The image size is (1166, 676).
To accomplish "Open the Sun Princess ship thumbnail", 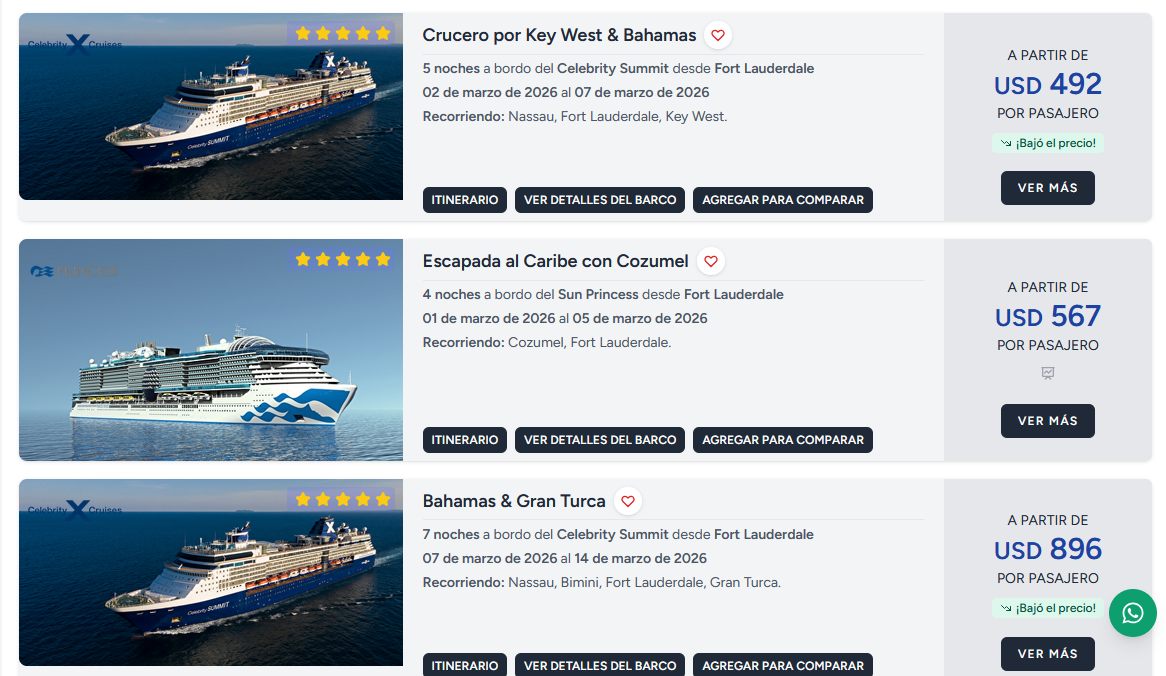I will (211, 350).
